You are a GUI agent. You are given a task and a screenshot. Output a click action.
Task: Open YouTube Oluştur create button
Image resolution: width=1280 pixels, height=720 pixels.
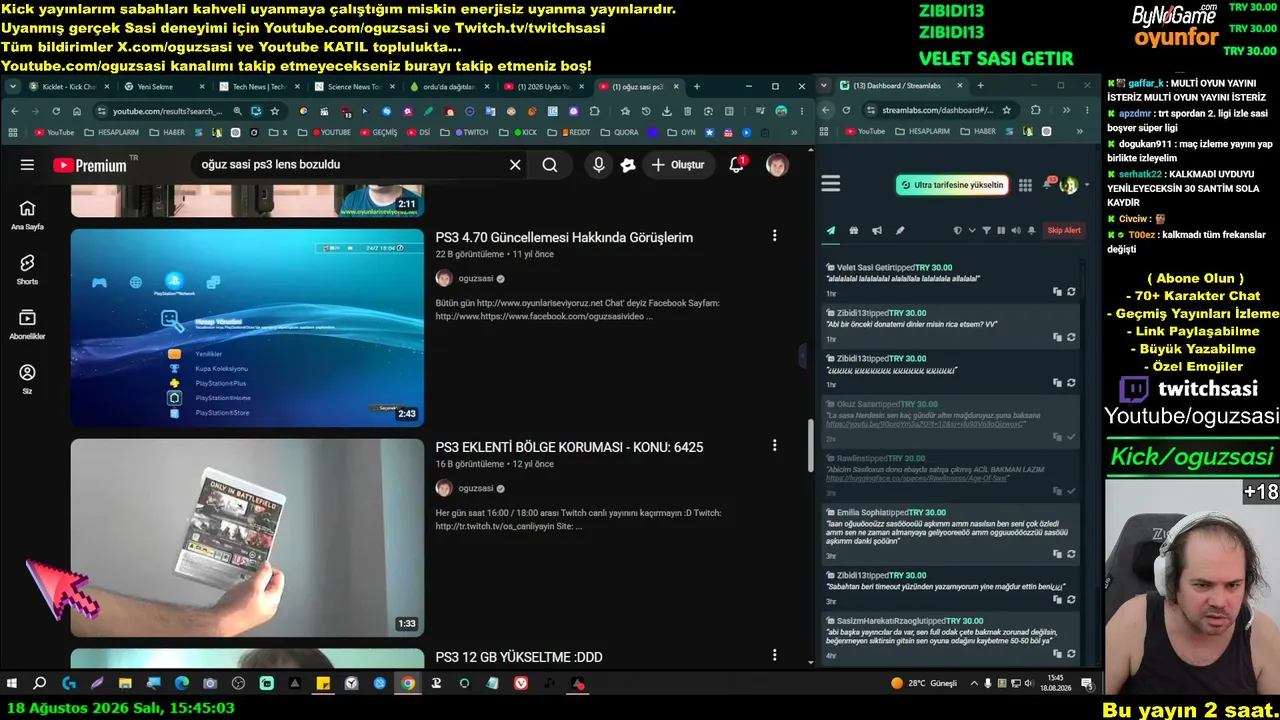pyautogui.click(x=678, y=165)
